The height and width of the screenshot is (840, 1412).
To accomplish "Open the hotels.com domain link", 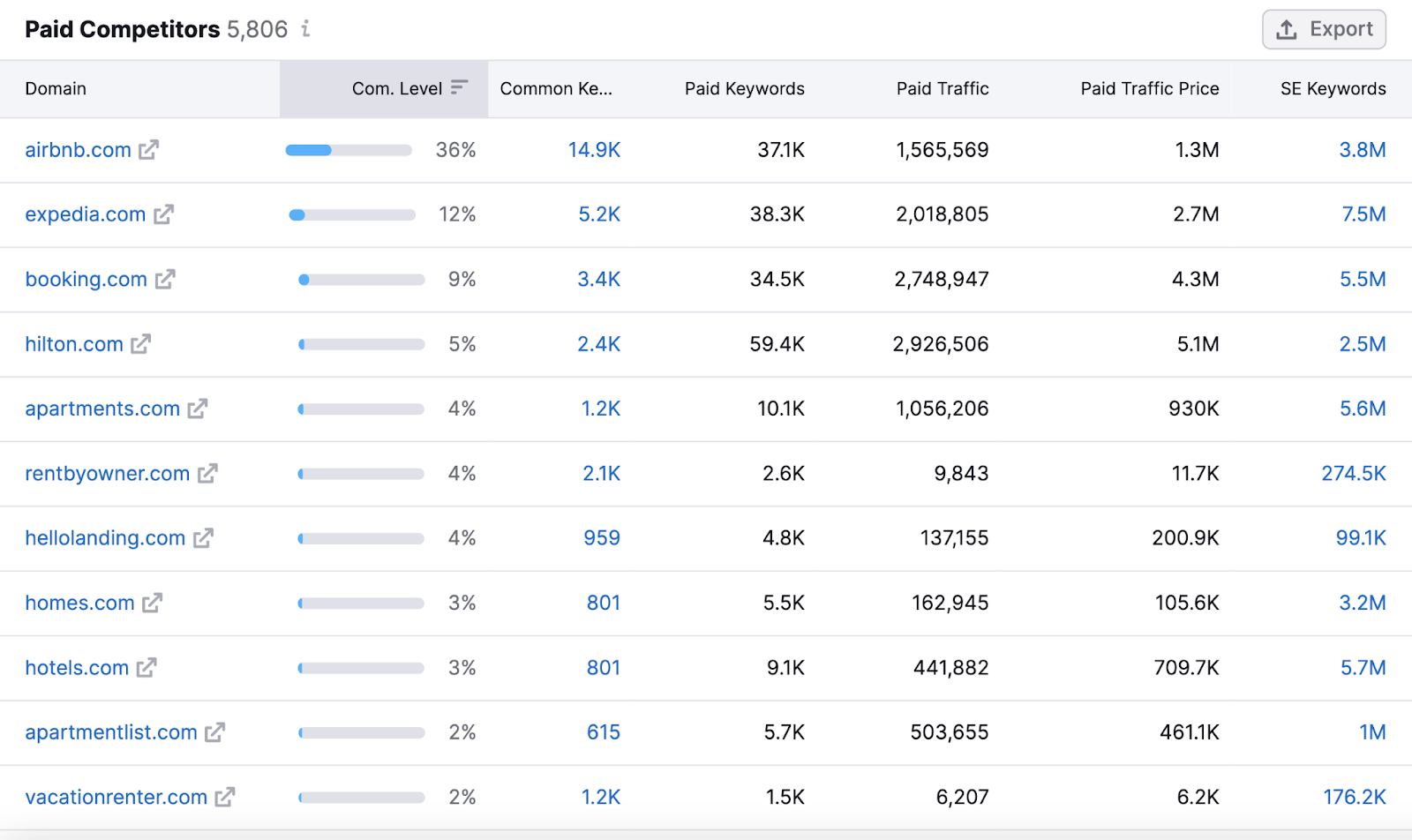I will click(77, 668).
